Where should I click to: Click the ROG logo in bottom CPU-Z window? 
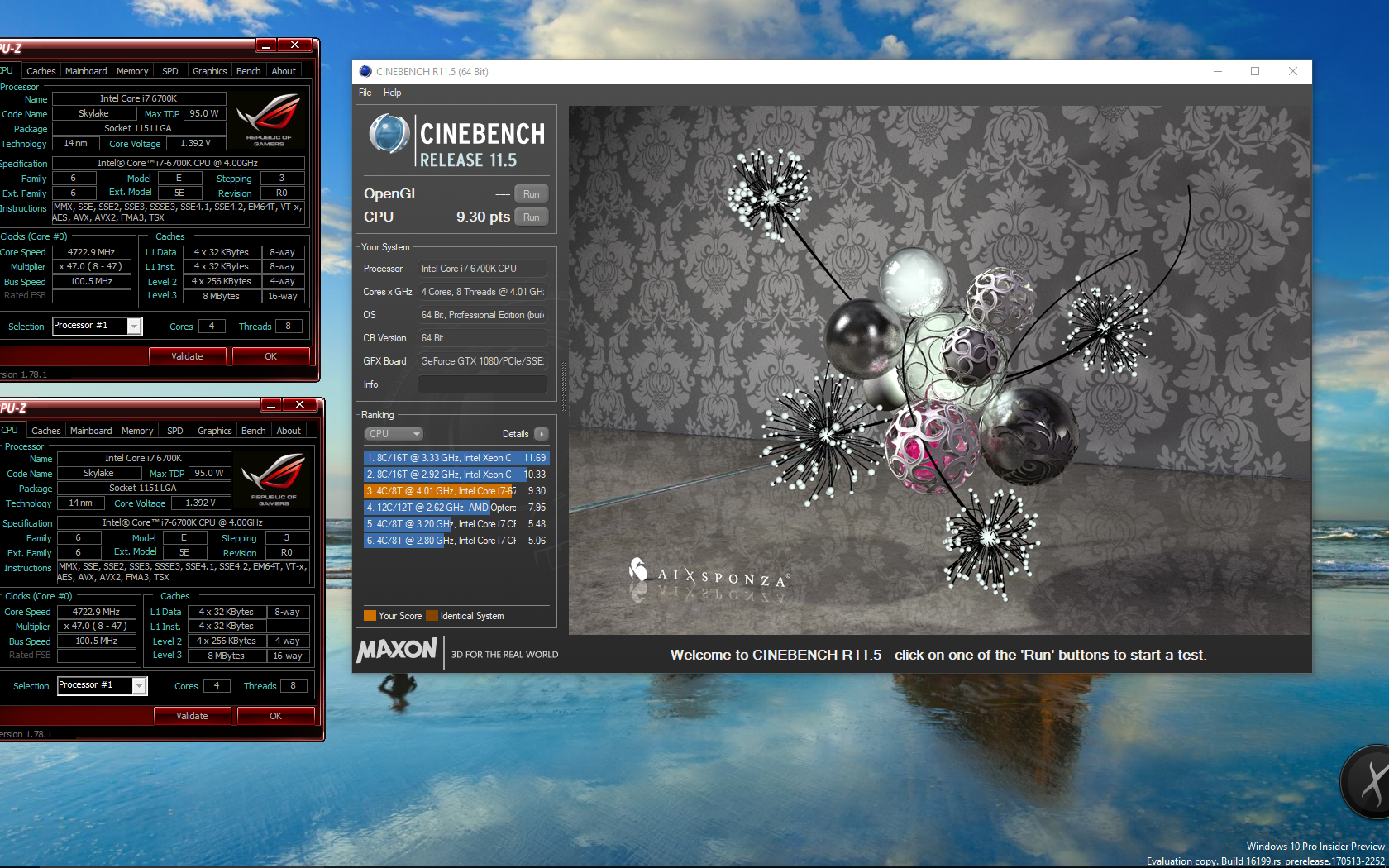274,480
